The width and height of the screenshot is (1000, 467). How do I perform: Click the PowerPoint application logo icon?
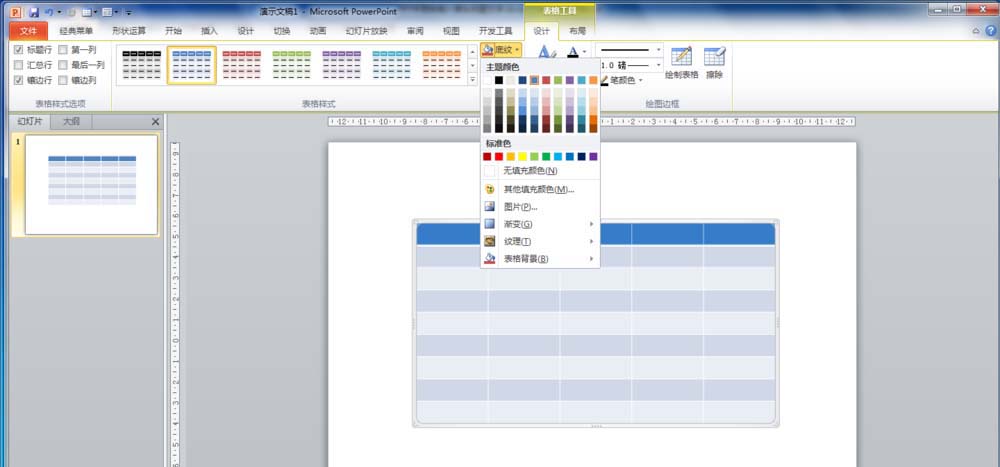click(17, 11)
